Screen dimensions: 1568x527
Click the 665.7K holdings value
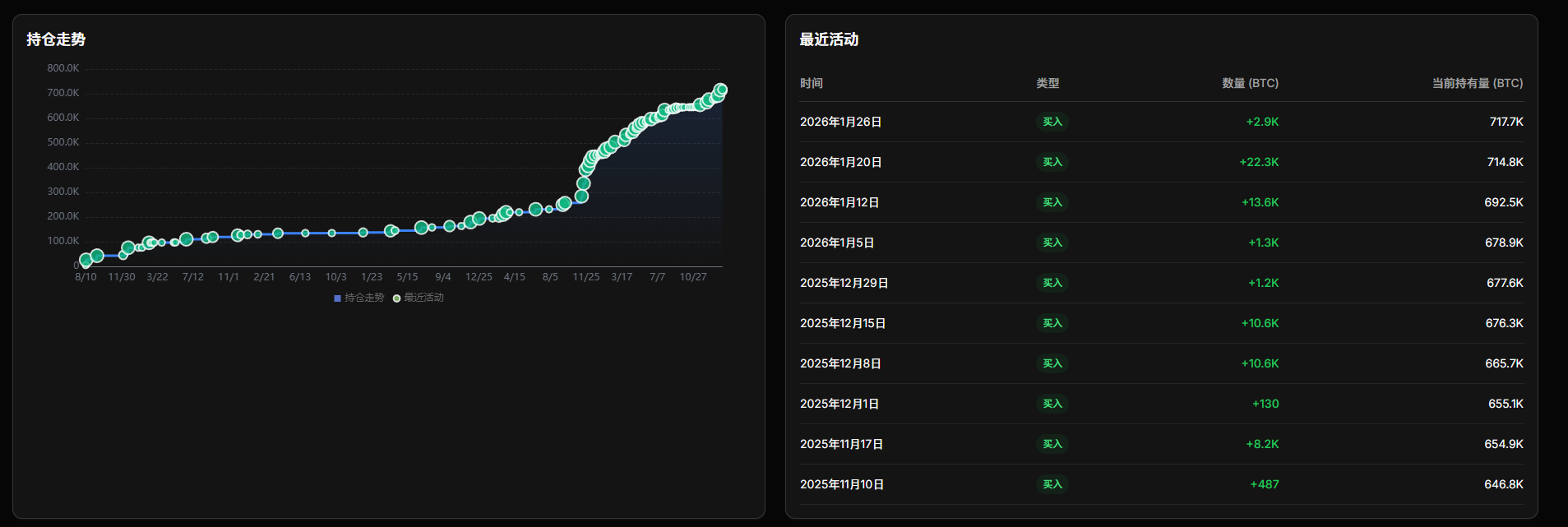click(1504, 363)
